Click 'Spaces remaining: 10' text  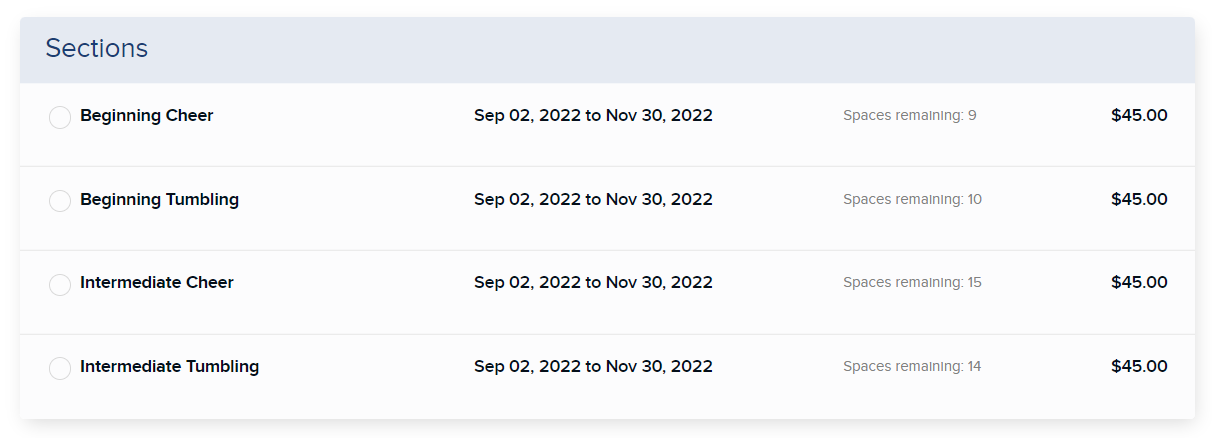click(913, 199)
